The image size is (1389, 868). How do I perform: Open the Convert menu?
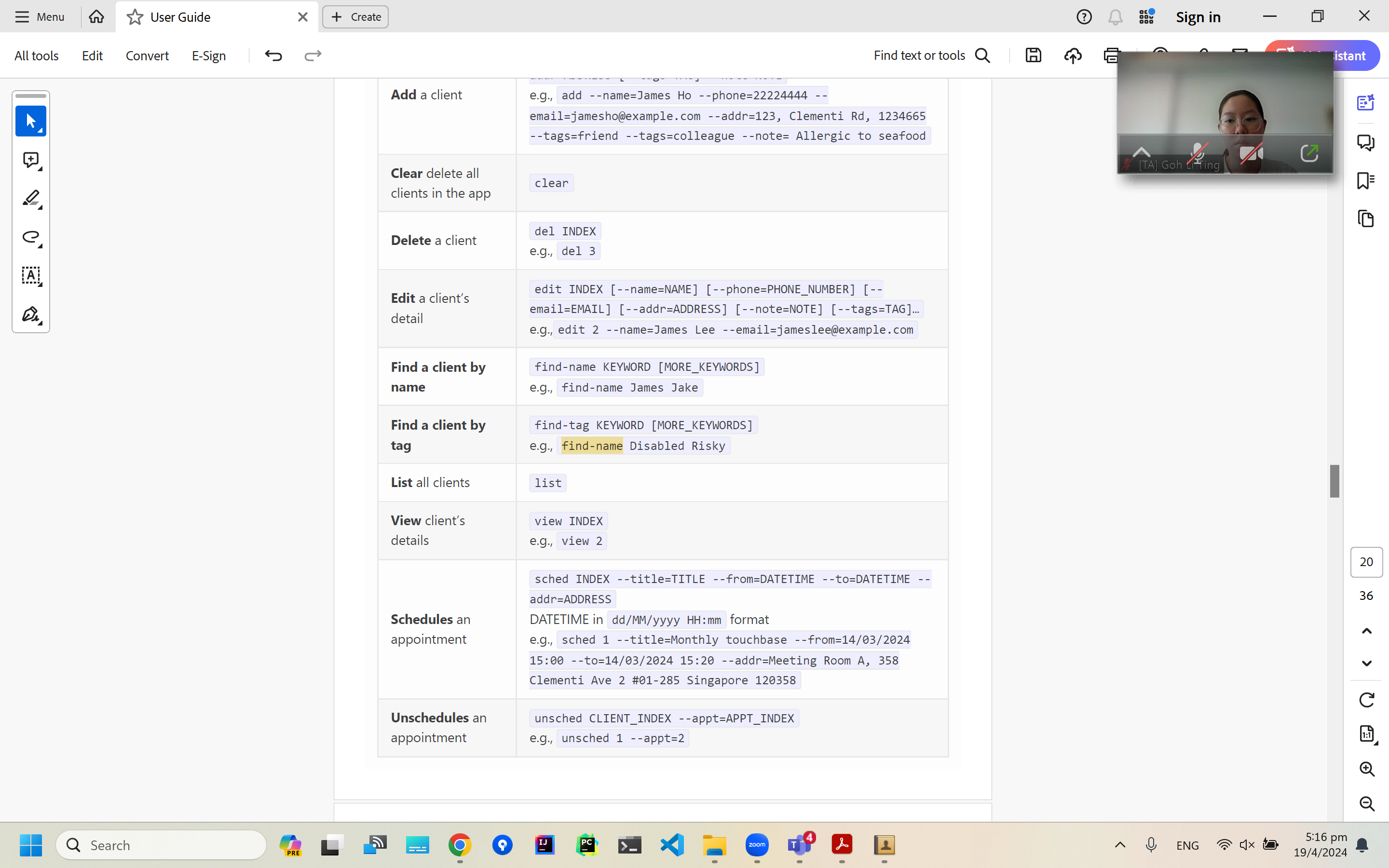coord(147,55)
